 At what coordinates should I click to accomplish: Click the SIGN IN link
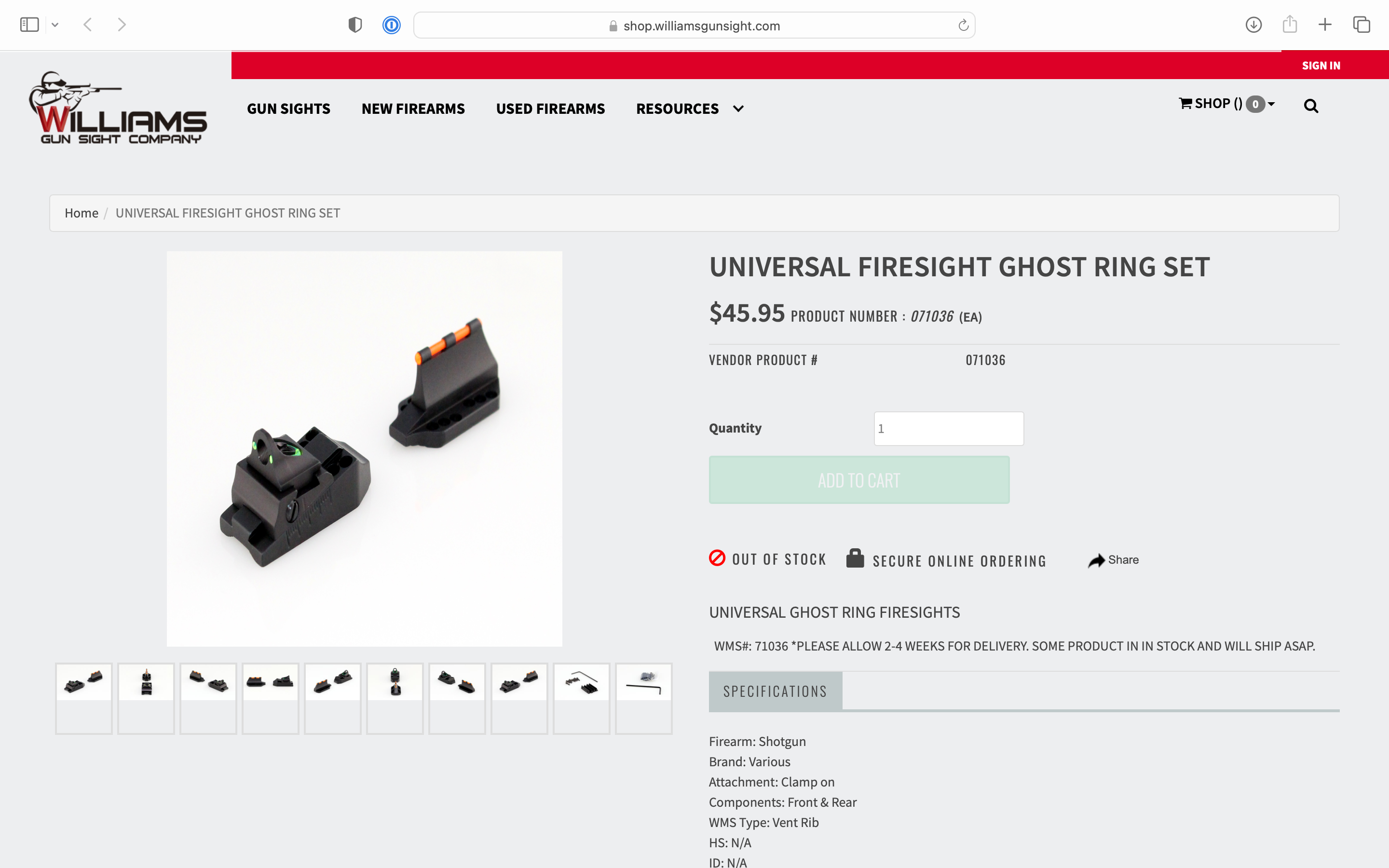(1321, 66)
